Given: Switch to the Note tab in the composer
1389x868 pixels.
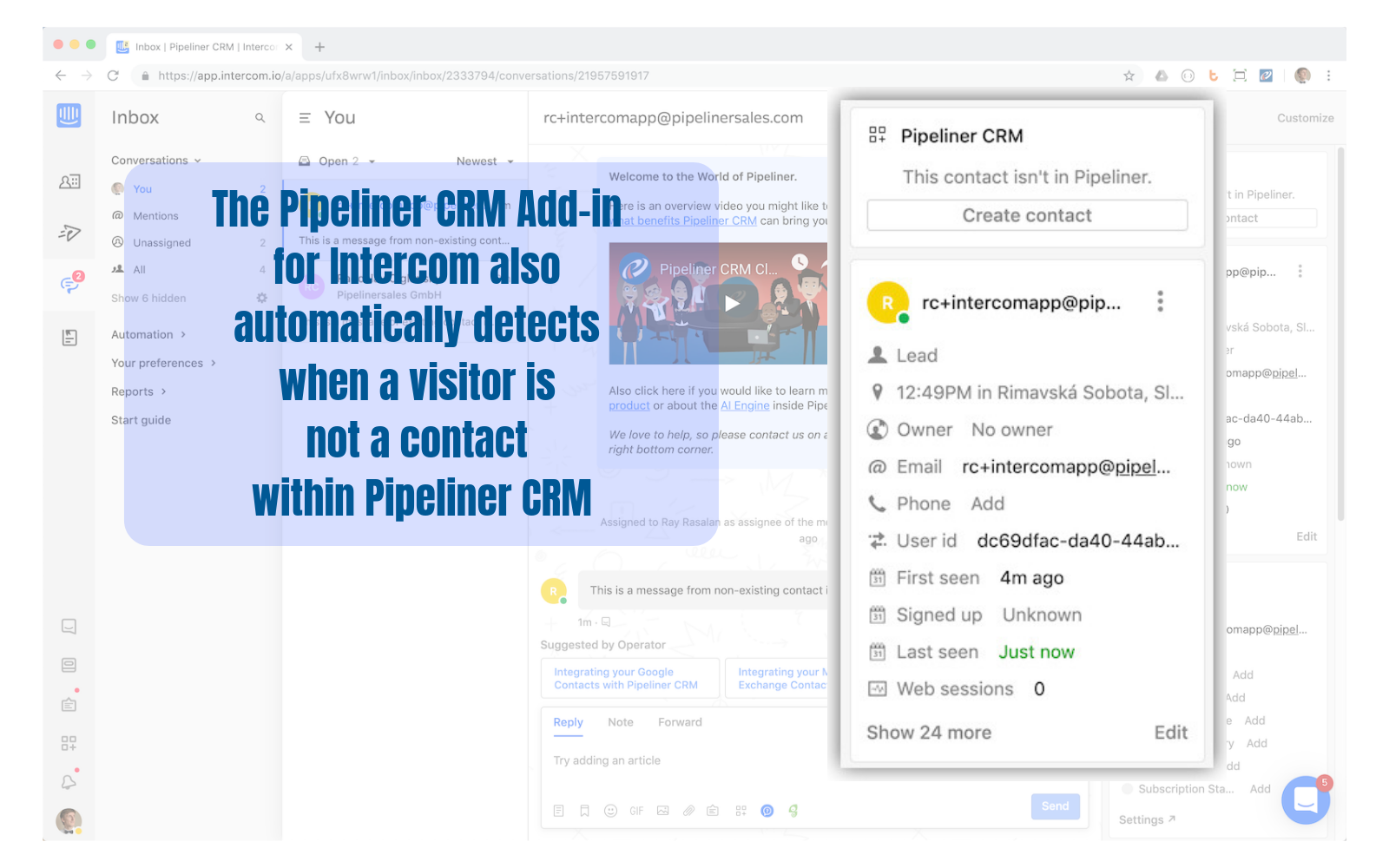Looking at the screenshot, I should [621, 721].
